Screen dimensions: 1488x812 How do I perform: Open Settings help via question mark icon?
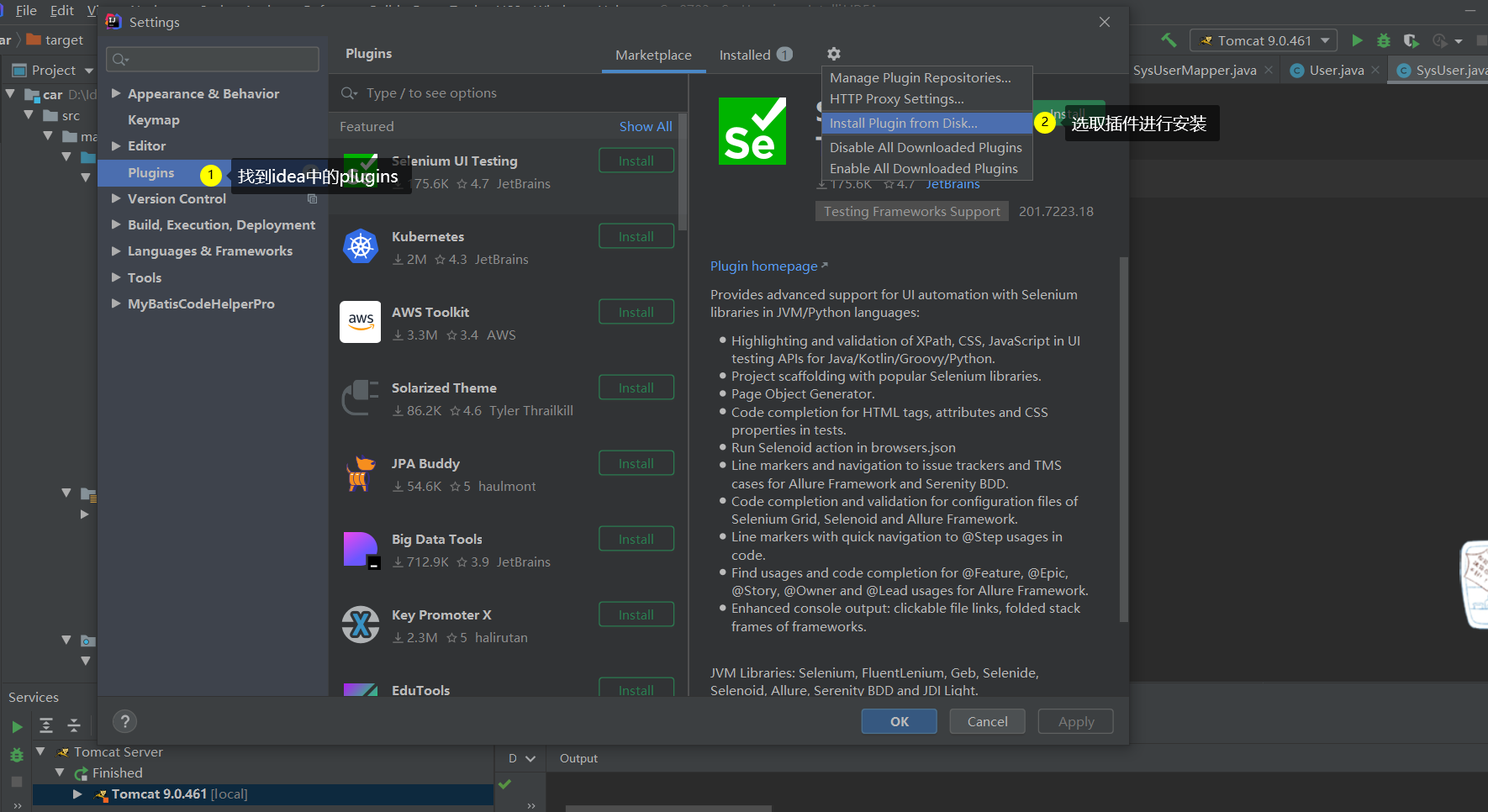pos(124,721)
